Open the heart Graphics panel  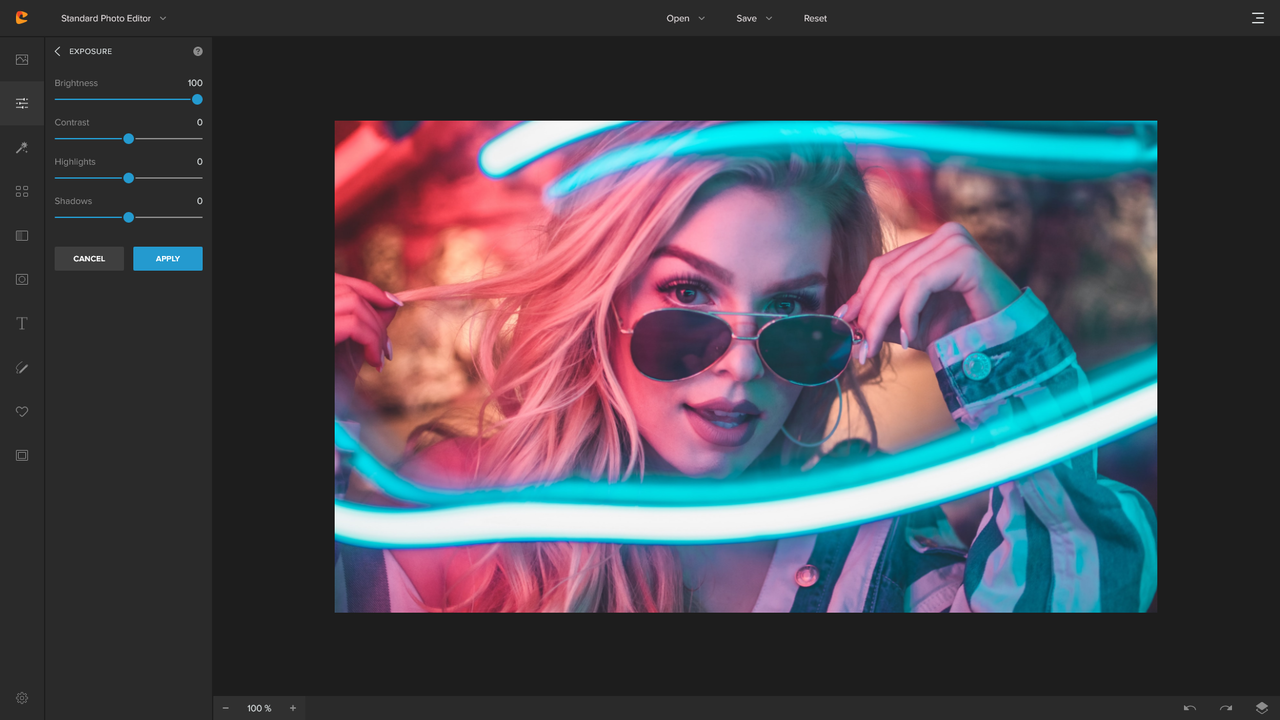tap(22, 412)
